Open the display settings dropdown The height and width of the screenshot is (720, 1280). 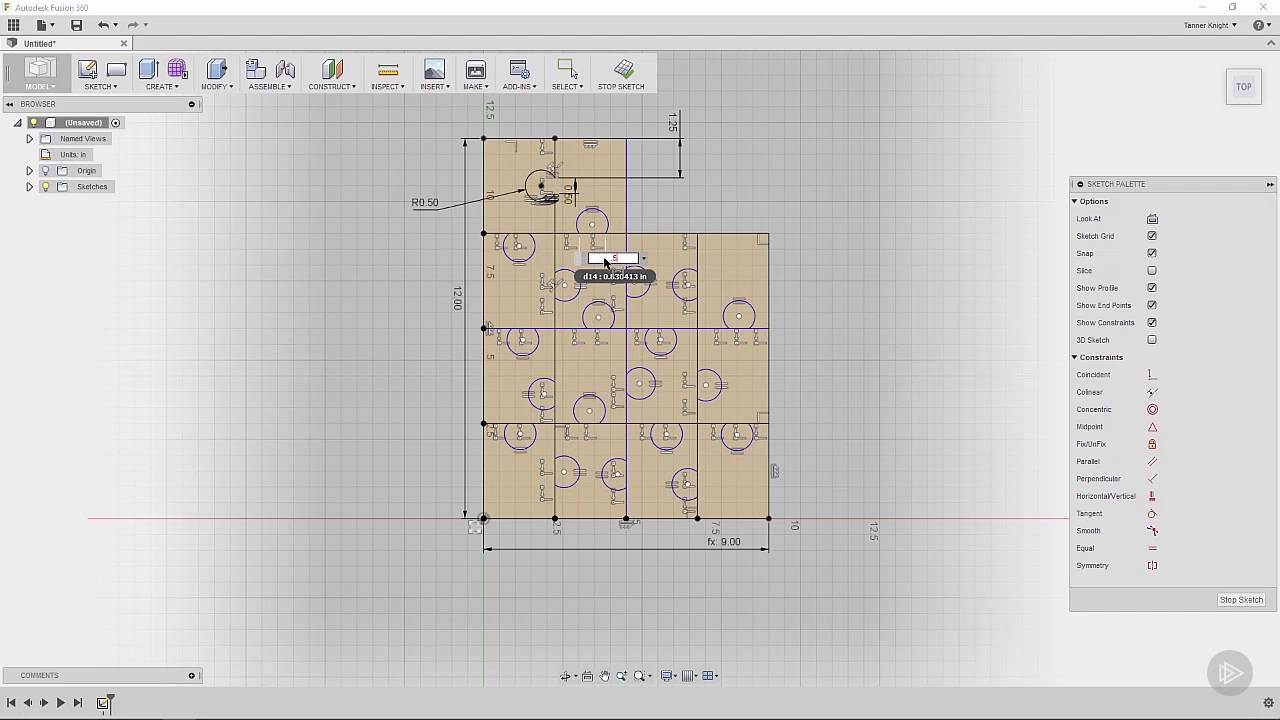[668, 676]
